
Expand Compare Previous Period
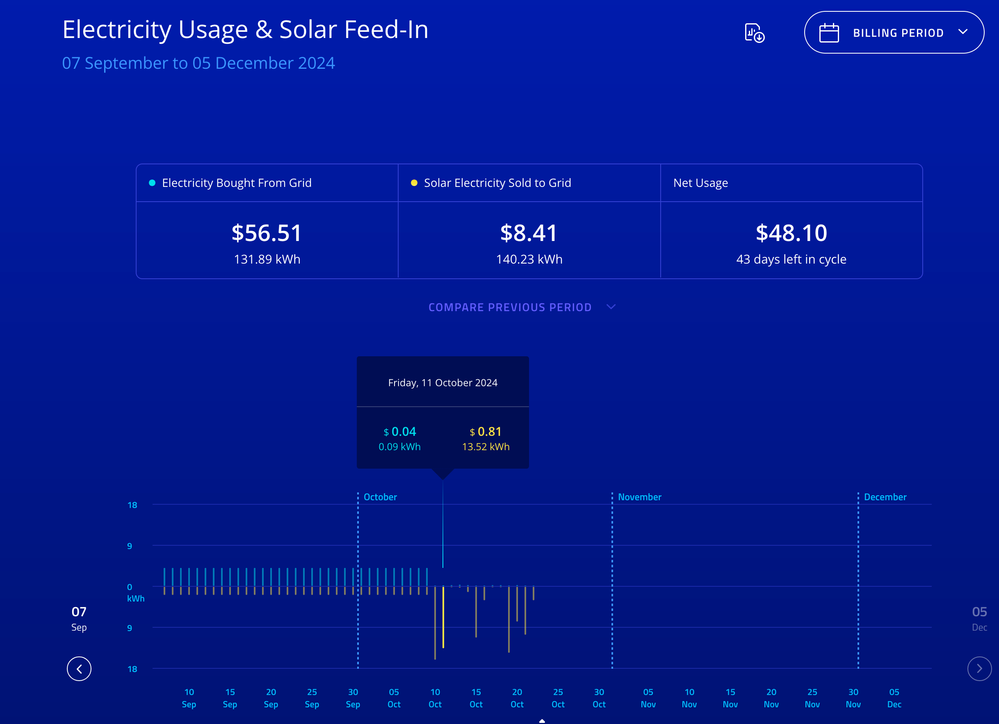[x=510, y=307]
